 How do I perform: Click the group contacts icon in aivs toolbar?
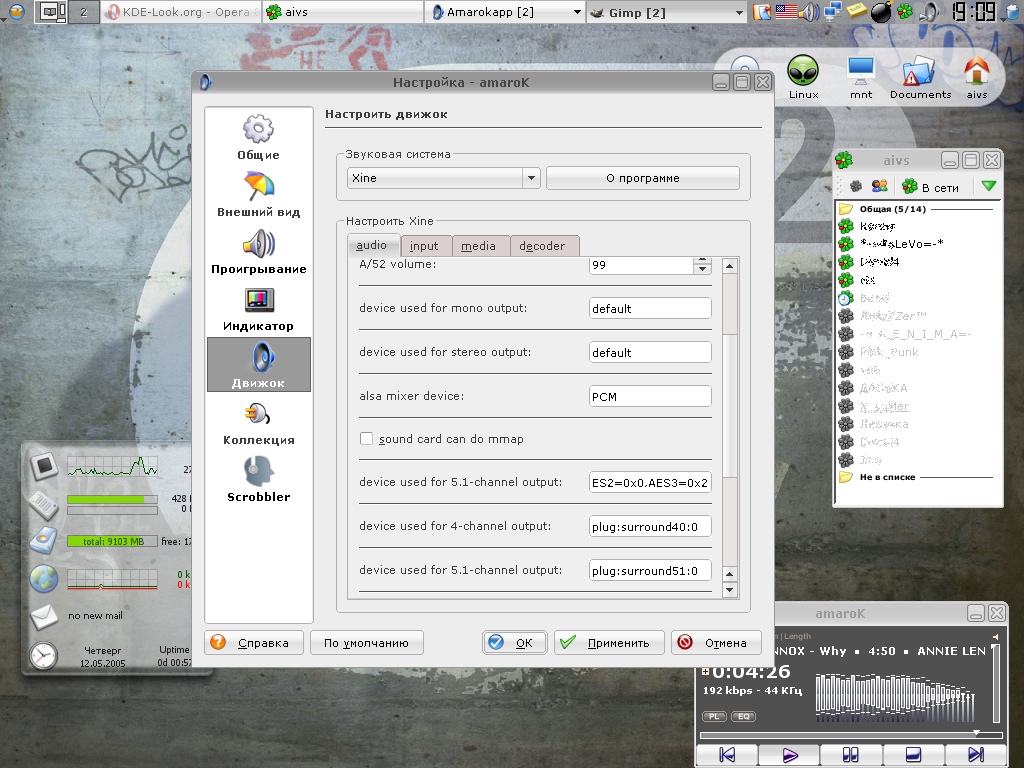(879, 186)
